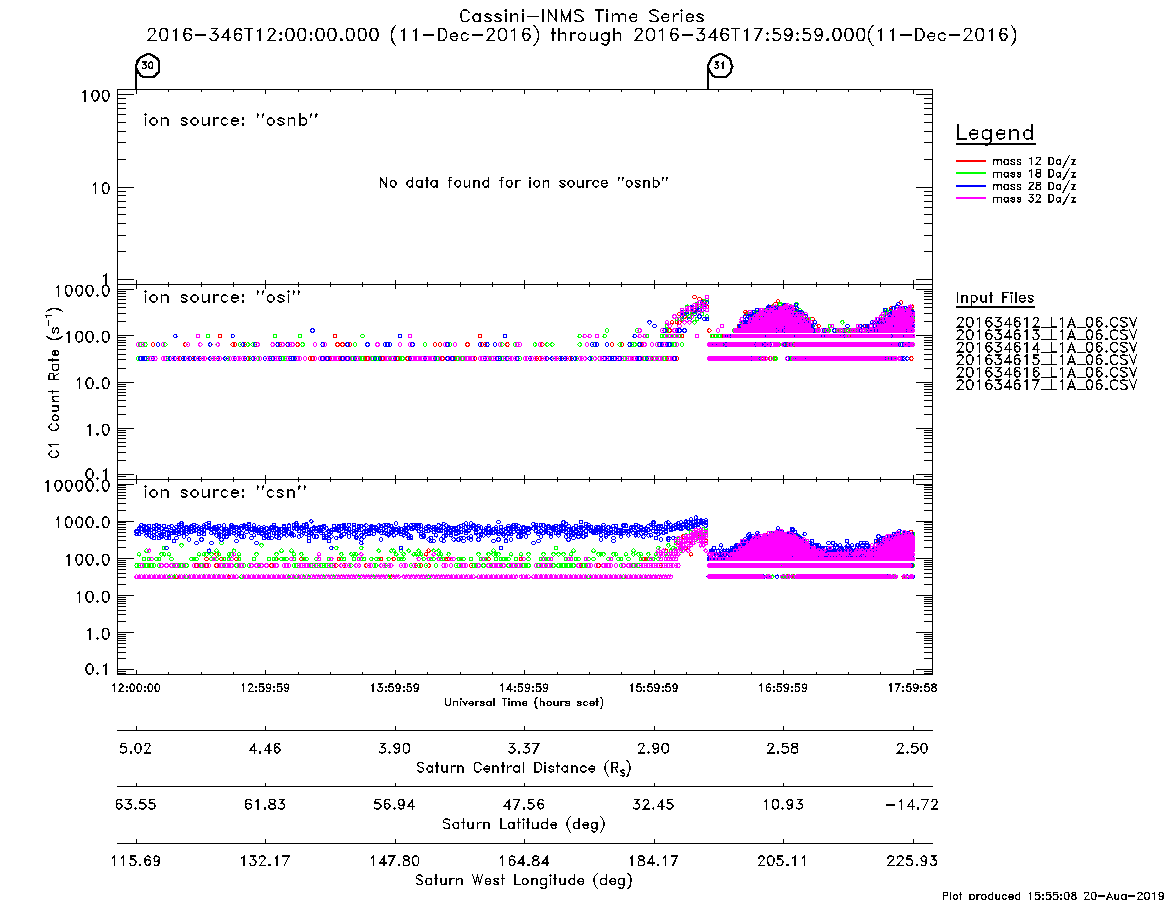Click the ion source "osi" panel label
Image resolution: width=1165 pixels, height=900 pixels.
click(222, 297)
